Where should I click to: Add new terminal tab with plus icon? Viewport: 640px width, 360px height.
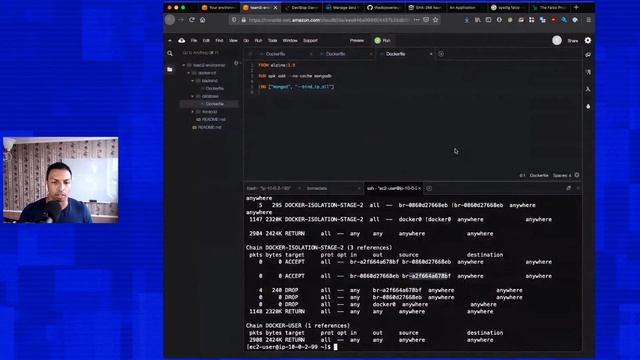[x=429, y=188]
